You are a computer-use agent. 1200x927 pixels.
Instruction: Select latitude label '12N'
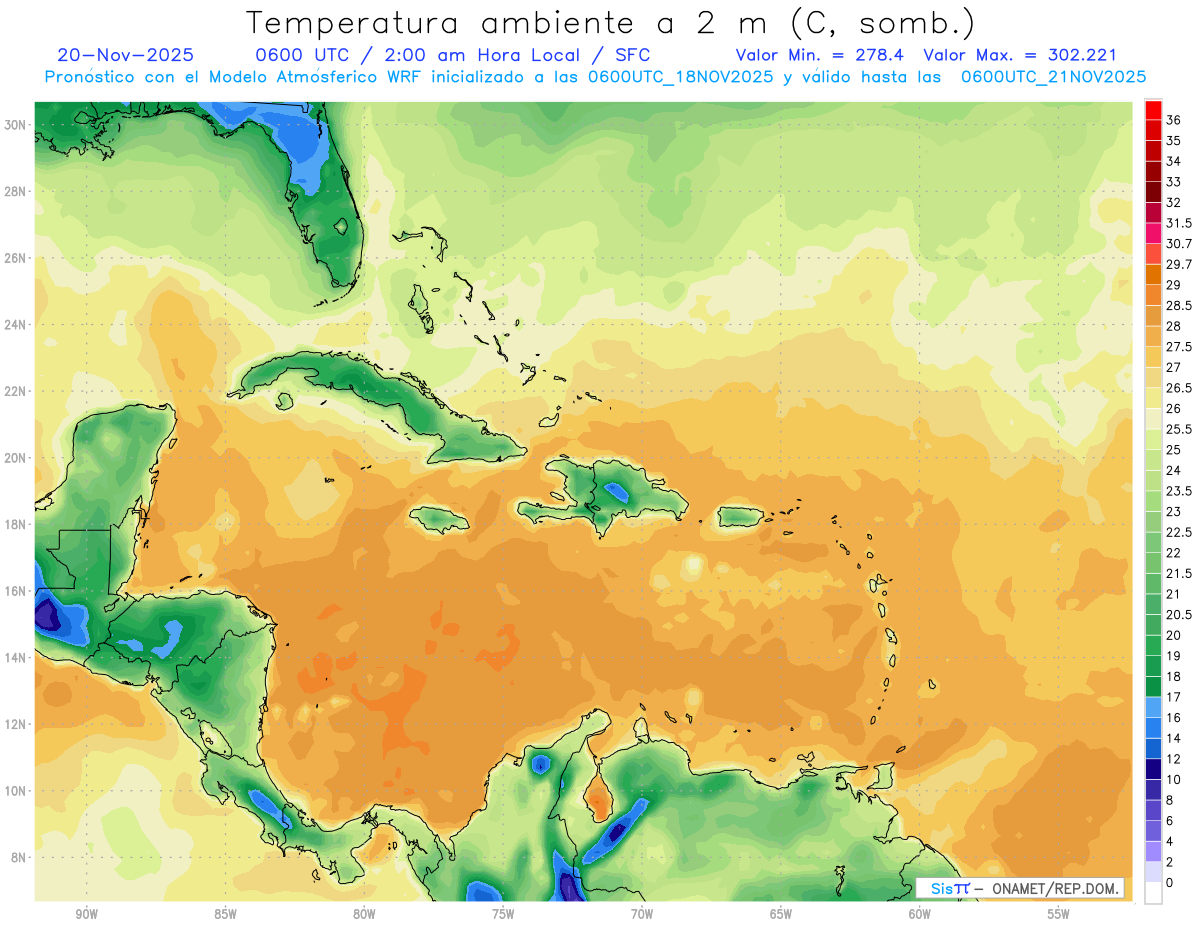[x=15, y=724]
